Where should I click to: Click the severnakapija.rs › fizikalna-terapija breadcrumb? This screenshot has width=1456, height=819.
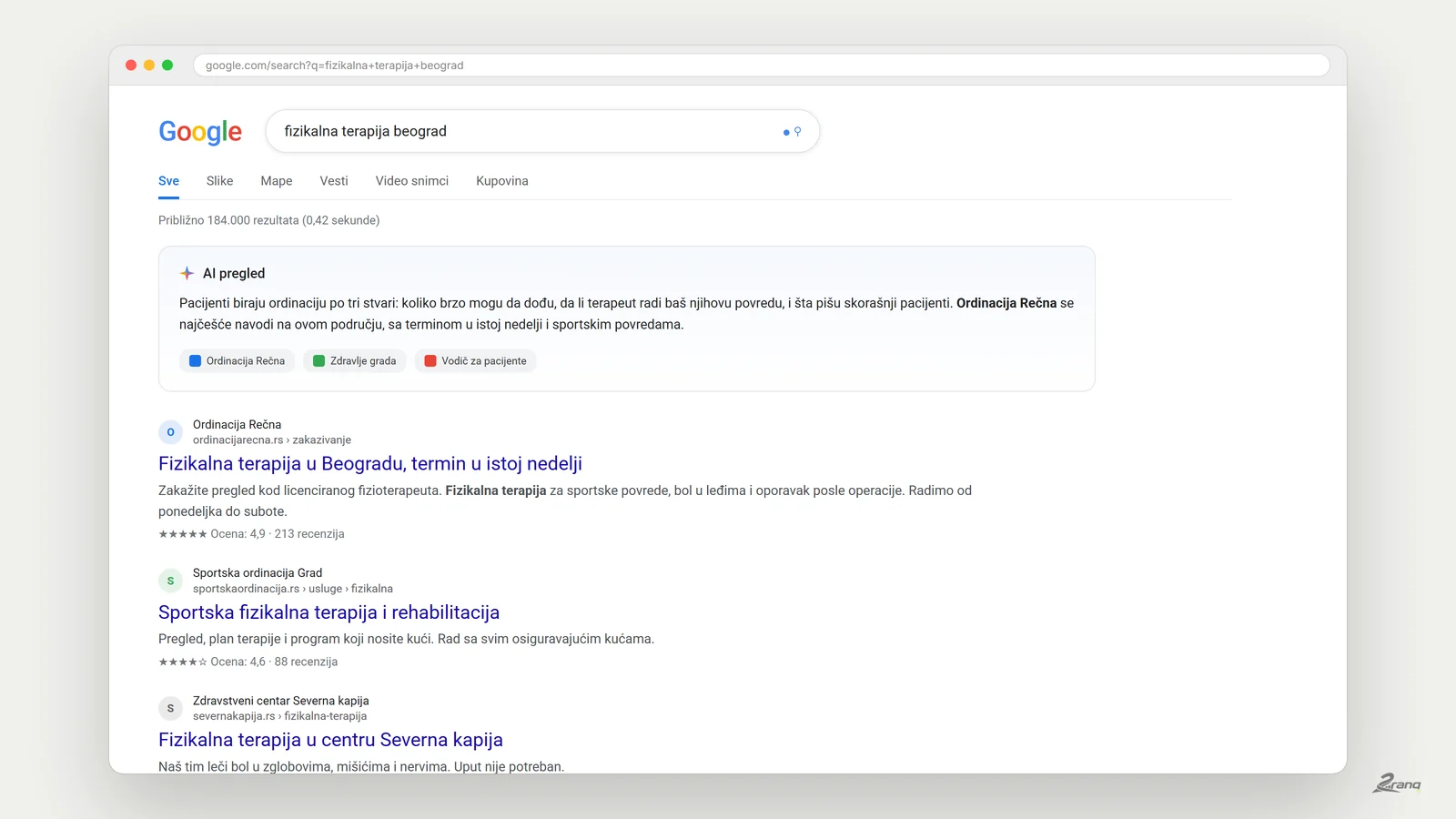pos(279,716)
